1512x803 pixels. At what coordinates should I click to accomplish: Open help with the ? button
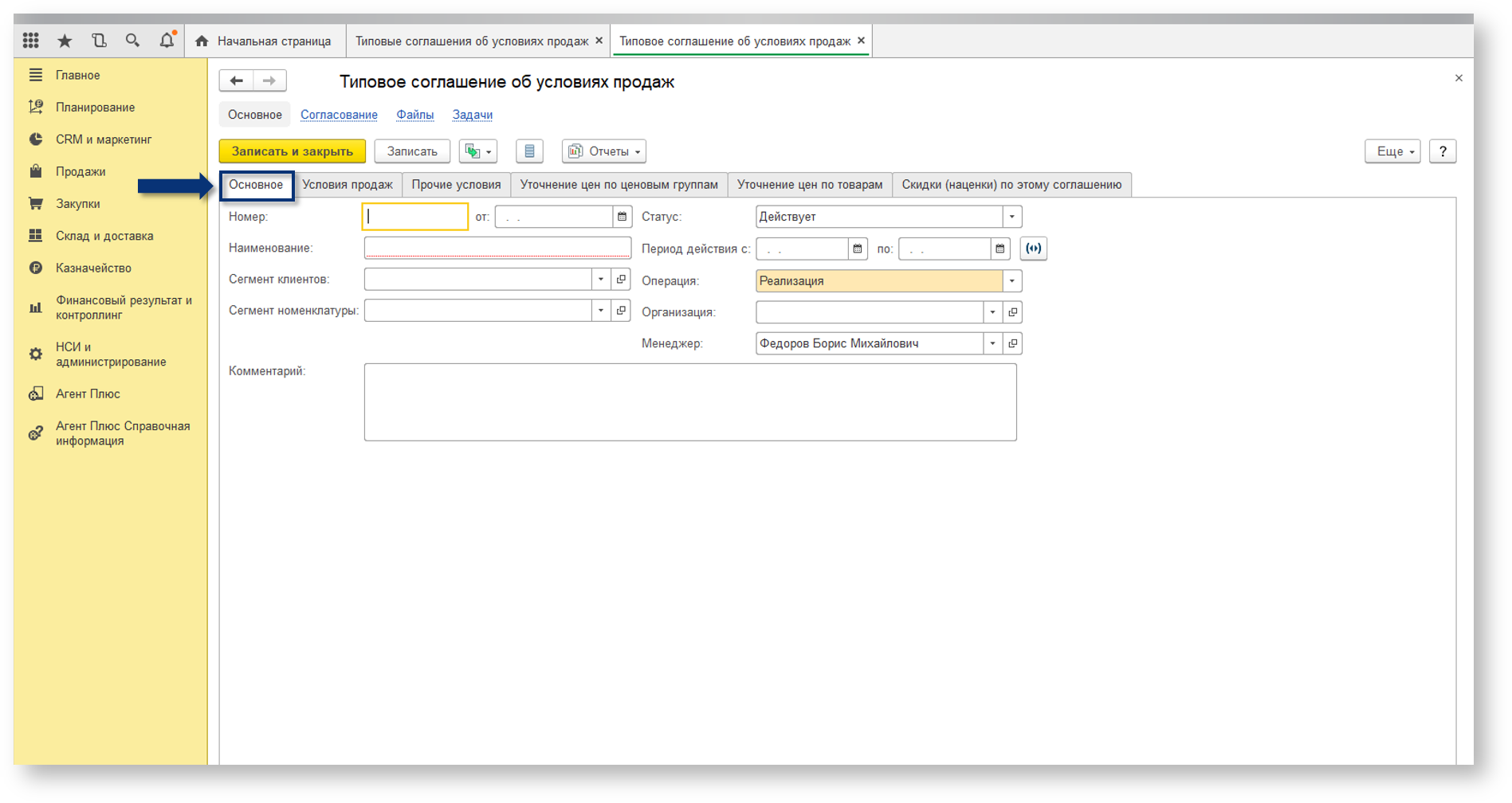point(1443,151)
